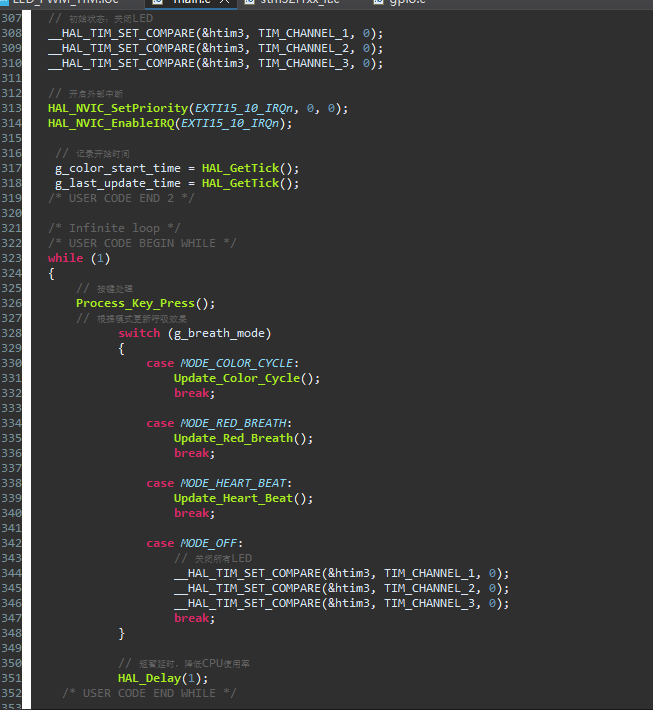This screenshot has height=710, width=653.
Task: Click TIM_CHANNEL_1 on line 308
Action: [x=303, y=34]
